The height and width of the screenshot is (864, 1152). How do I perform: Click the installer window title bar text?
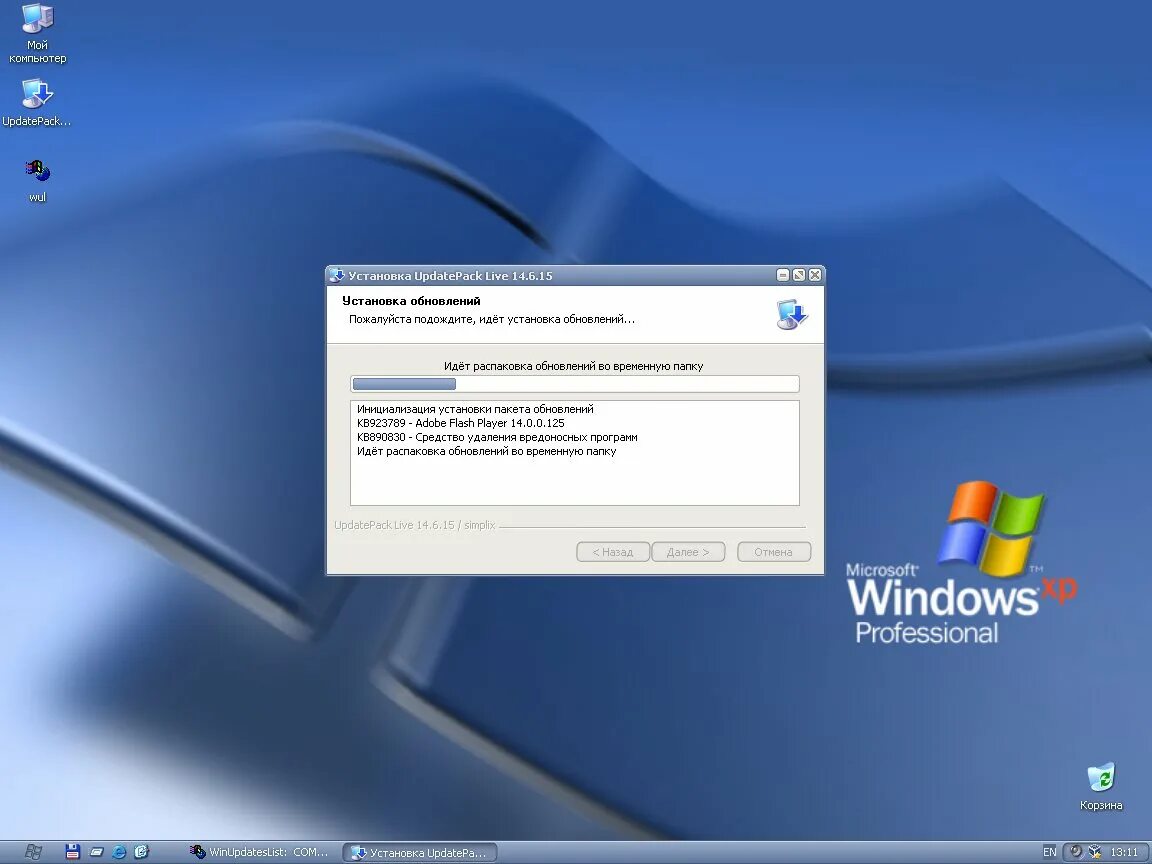click(x=450, y=276)
